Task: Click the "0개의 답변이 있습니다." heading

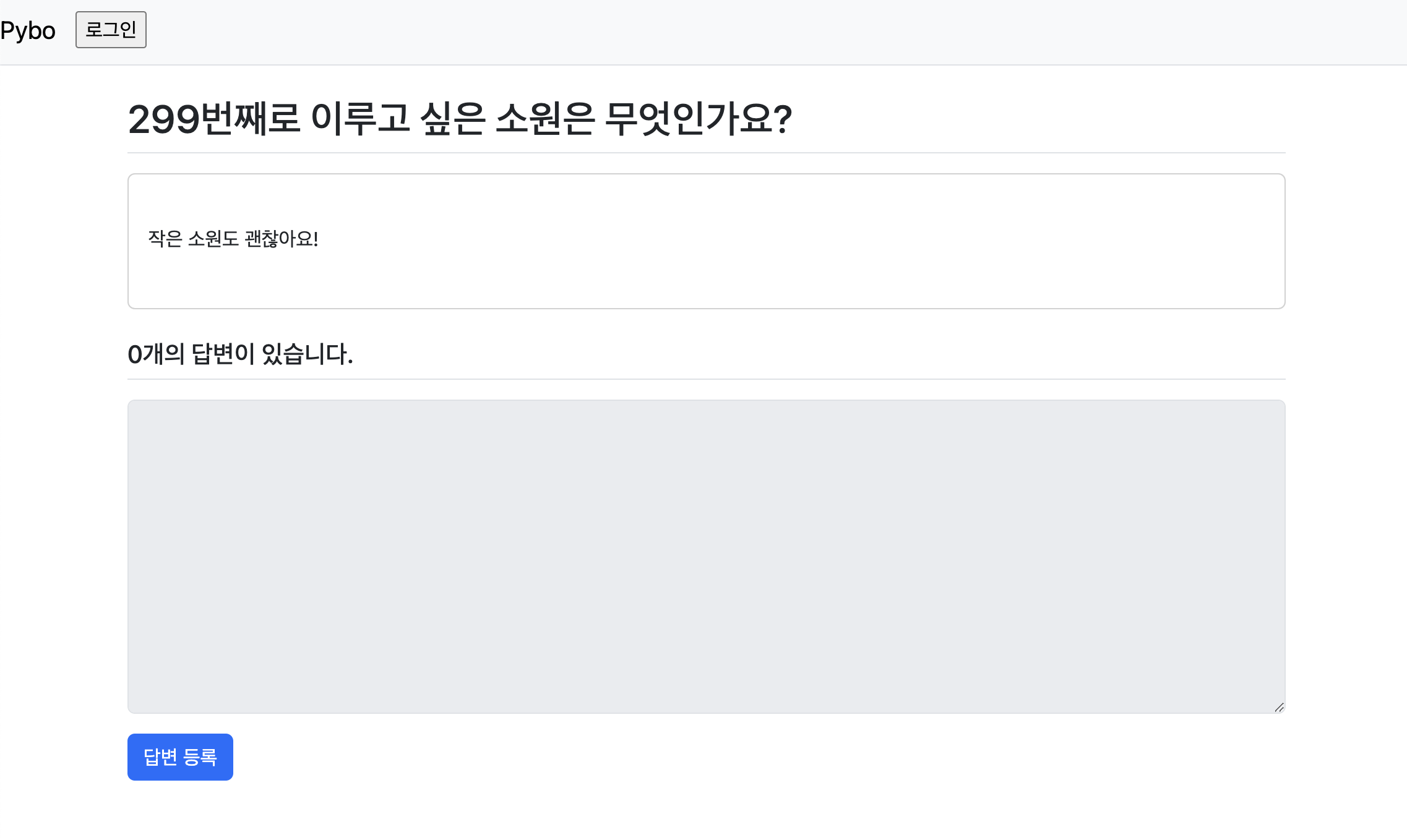Action: [240, 354]
